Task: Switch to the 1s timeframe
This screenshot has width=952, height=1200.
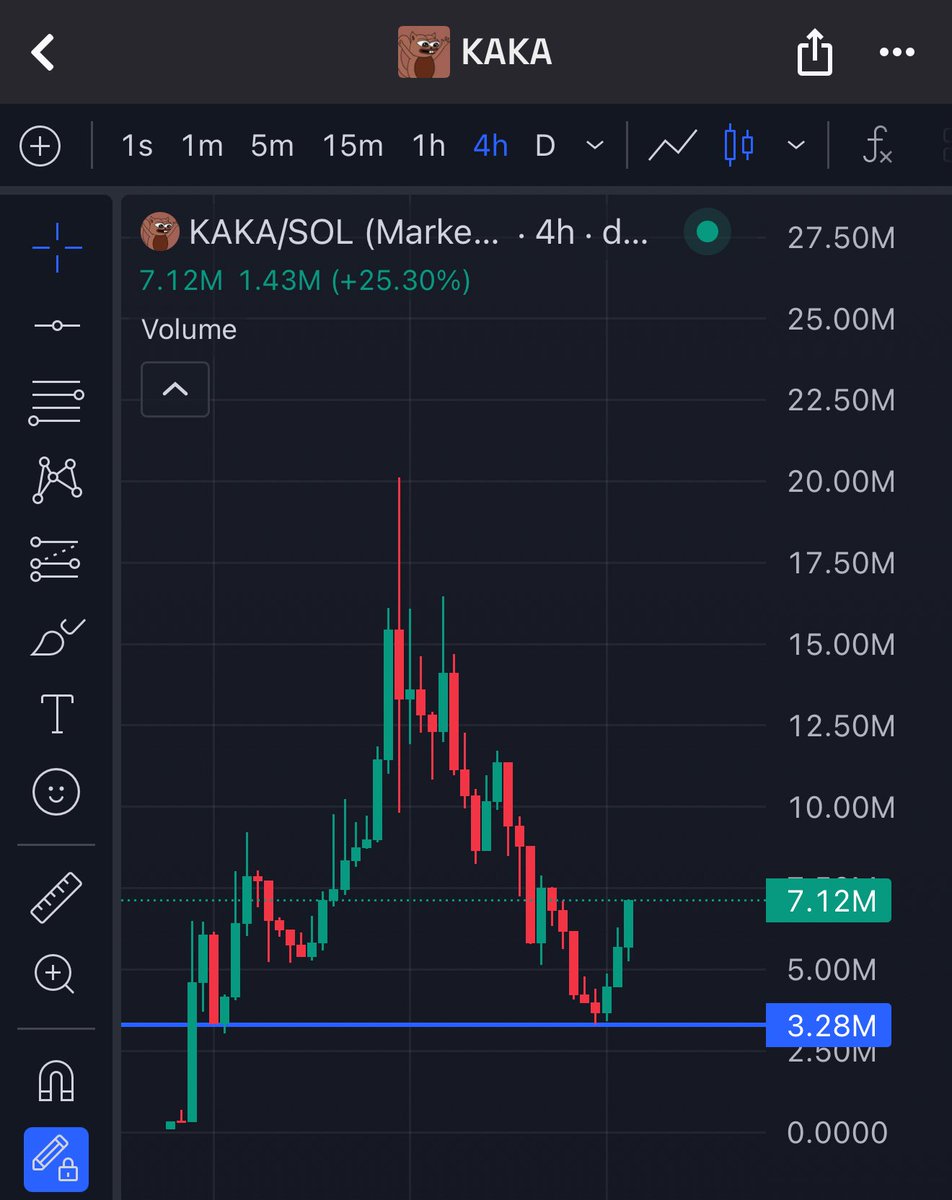Action: [x=136, y=146]
